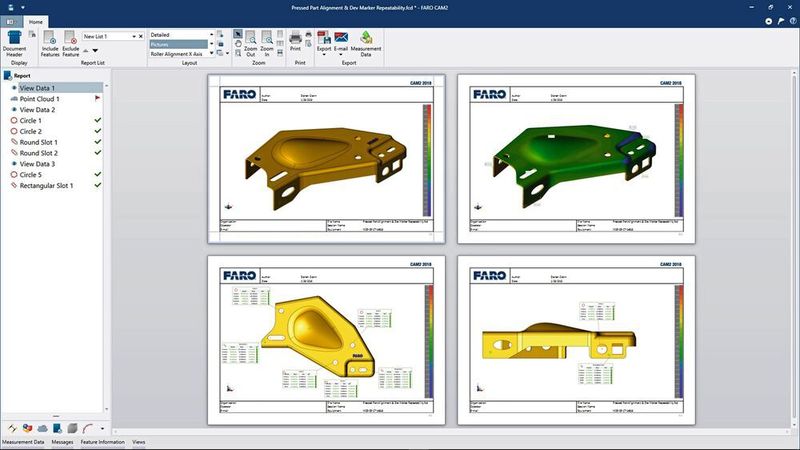
Task: Click the flag icon in title bar
Action: click(781, 21)
